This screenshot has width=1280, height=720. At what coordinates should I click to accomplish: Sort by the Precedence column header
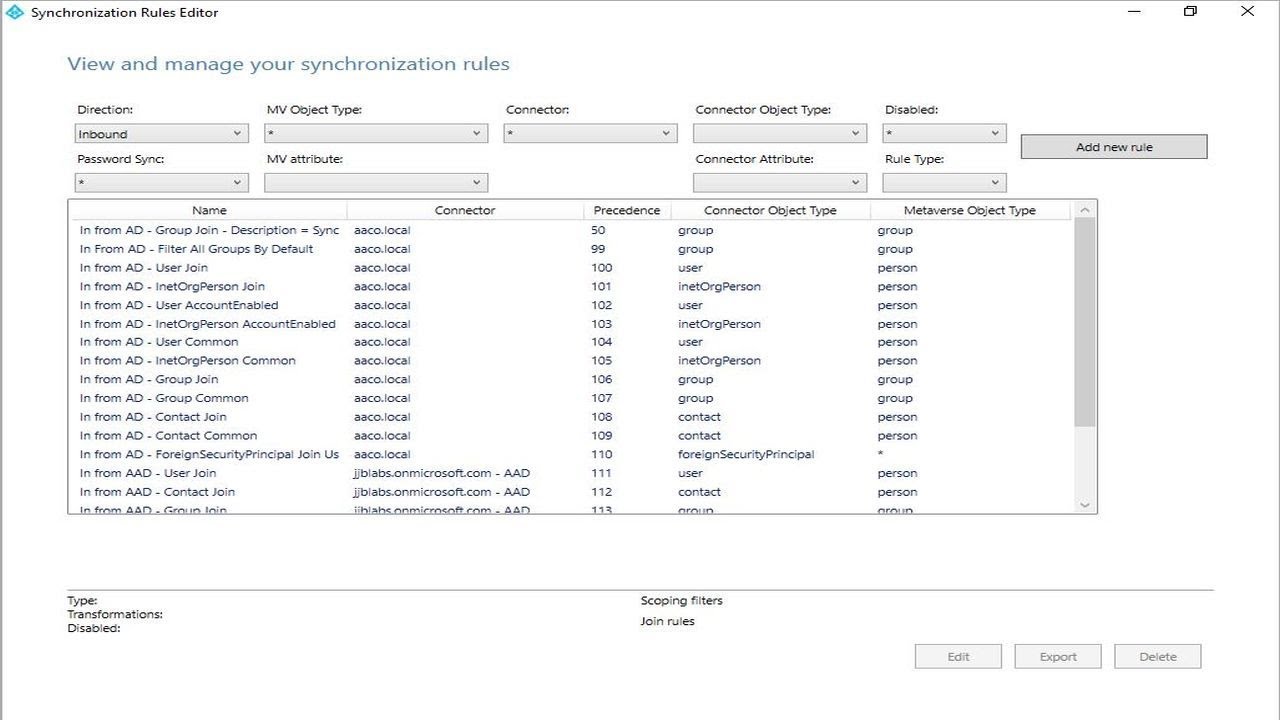tap(627, 211)
